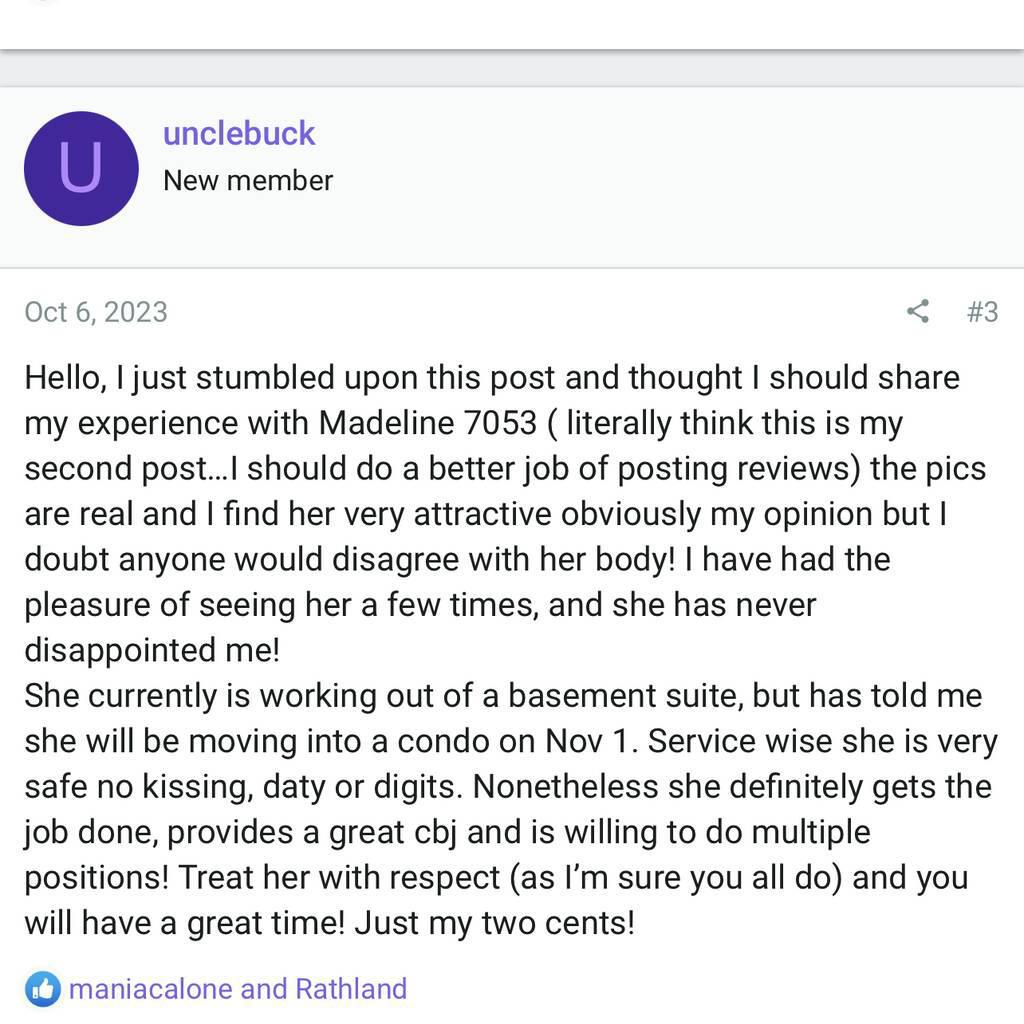Open maniacalone's profile from the likes list

(x=152, y=989)
